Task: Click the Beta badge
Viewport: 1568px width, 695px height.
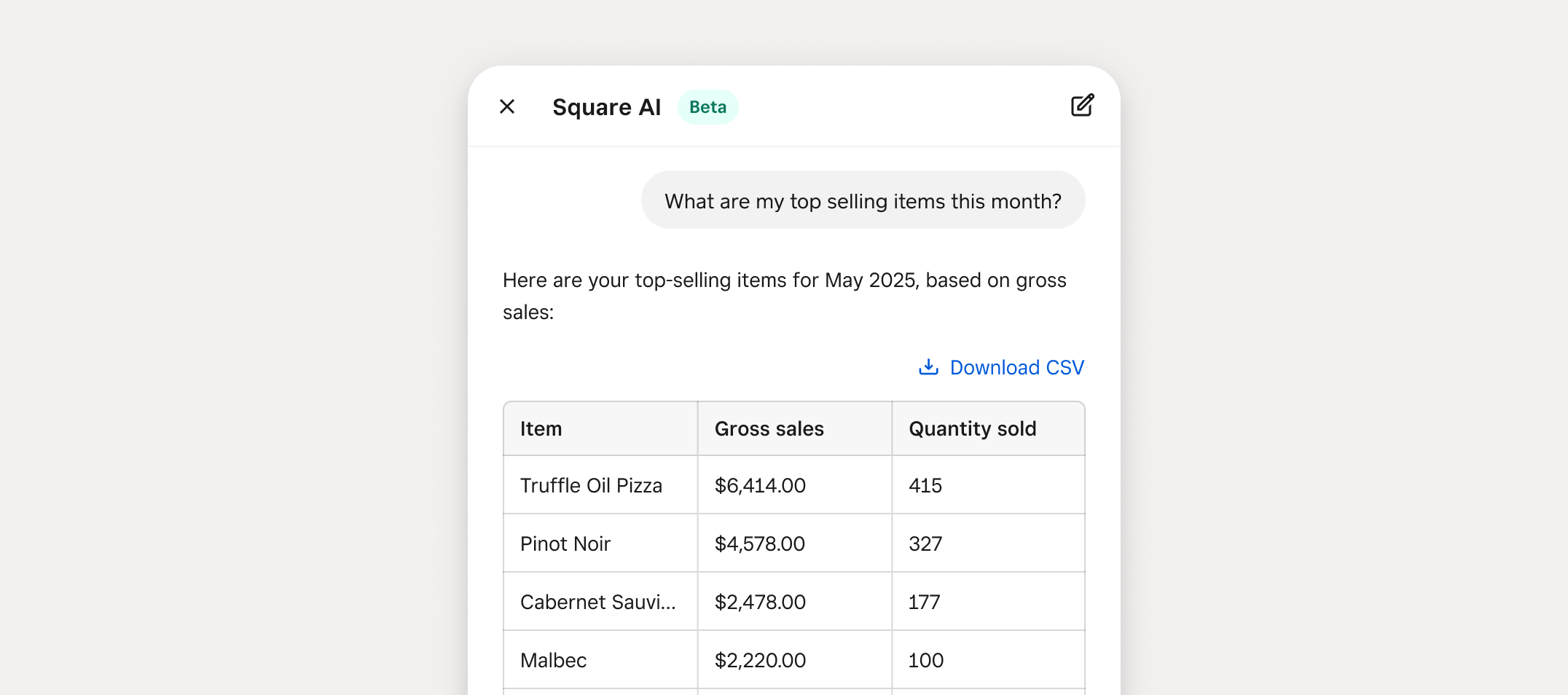Action: (707, 107)
